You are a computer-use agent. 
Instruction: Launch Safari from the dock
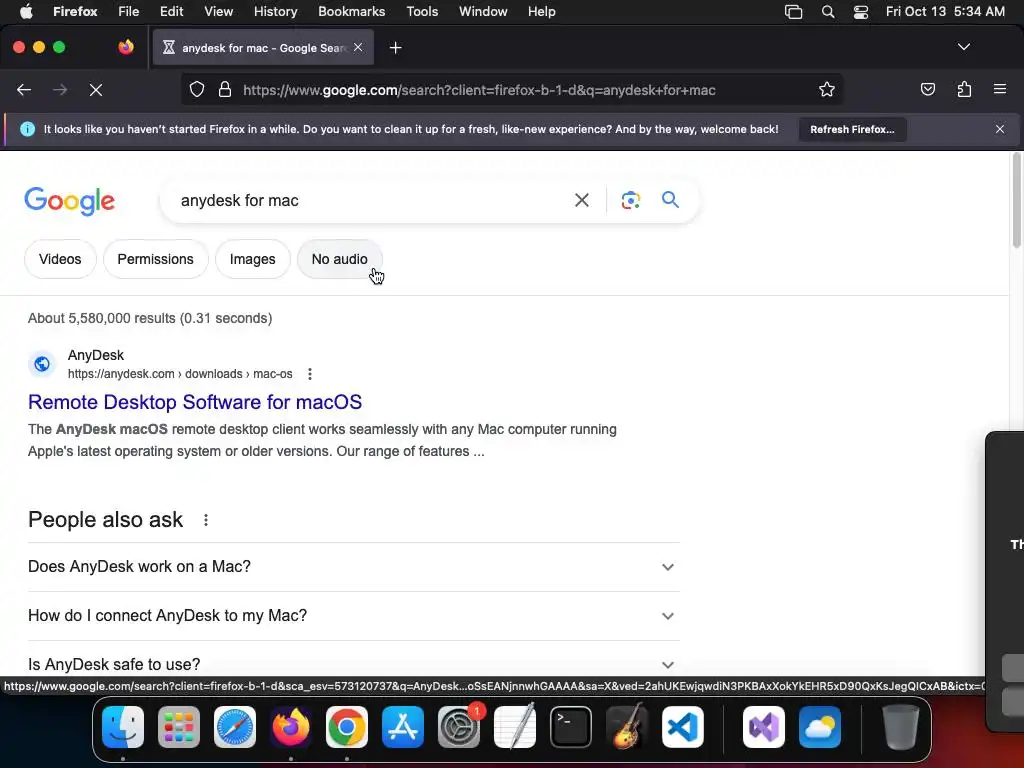pos(235,727)
